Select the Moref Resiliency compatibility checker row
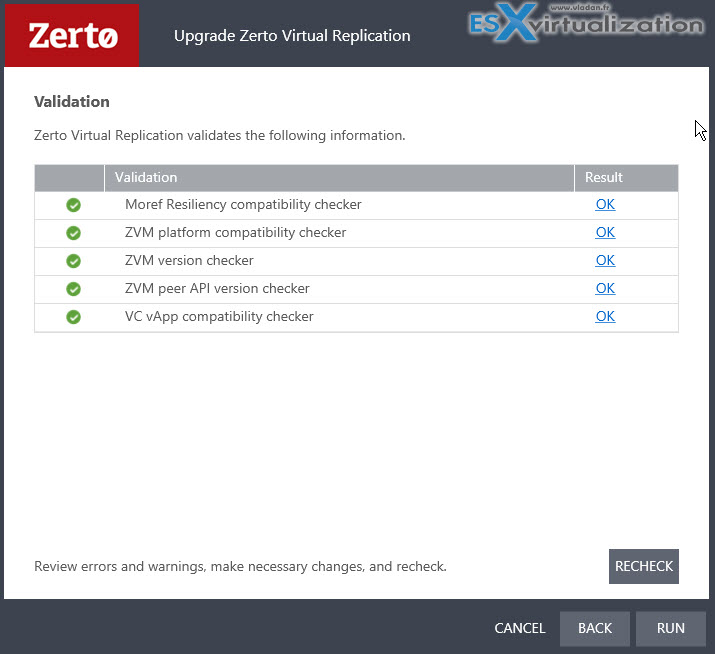 [x=356, y=205]
